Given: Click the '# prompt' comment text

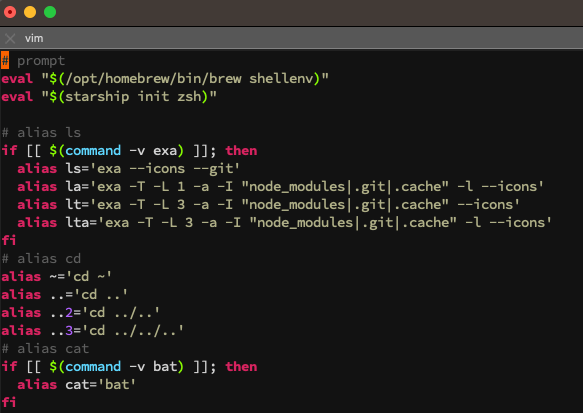Looking at the screenshot, I should (33, 61).
